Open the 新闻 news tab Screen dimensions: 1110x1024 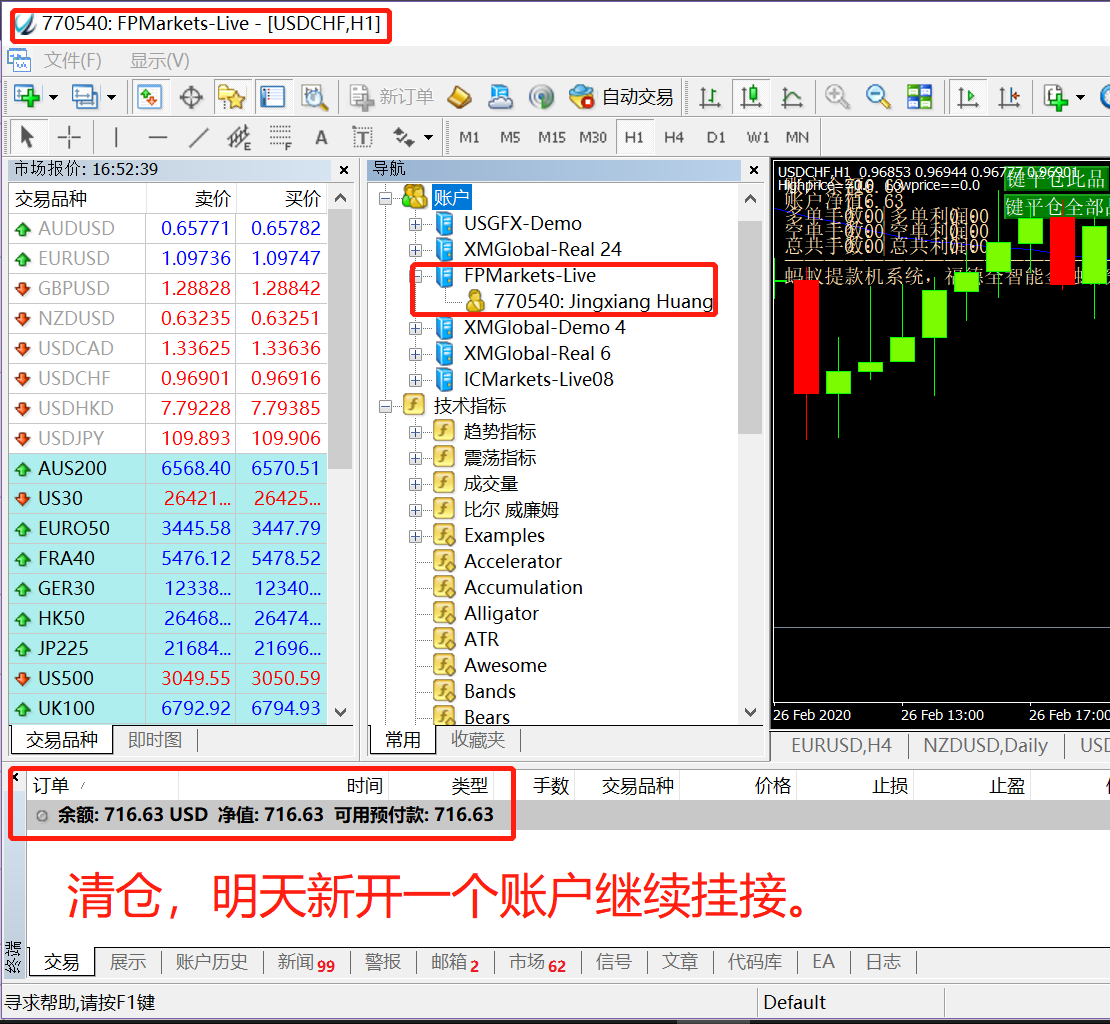306,962
